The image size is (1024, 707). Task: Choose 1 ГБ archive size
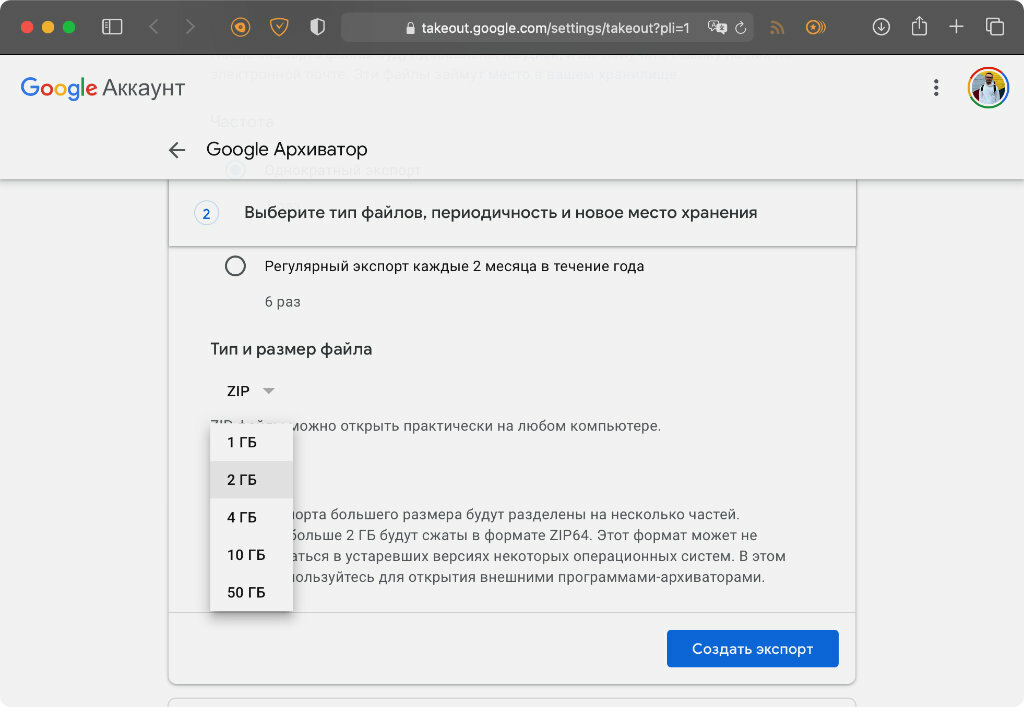251,443
